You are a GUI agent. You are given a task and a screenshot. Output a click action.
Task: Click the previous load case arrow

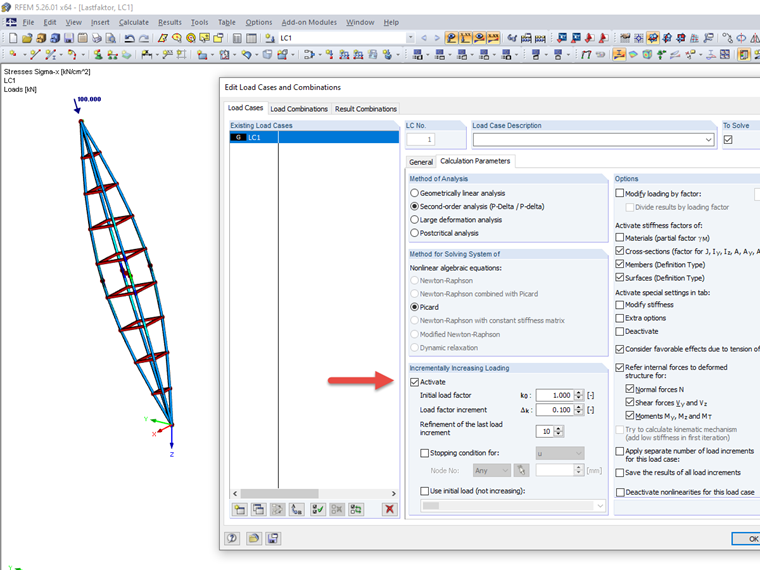(424, 38)
